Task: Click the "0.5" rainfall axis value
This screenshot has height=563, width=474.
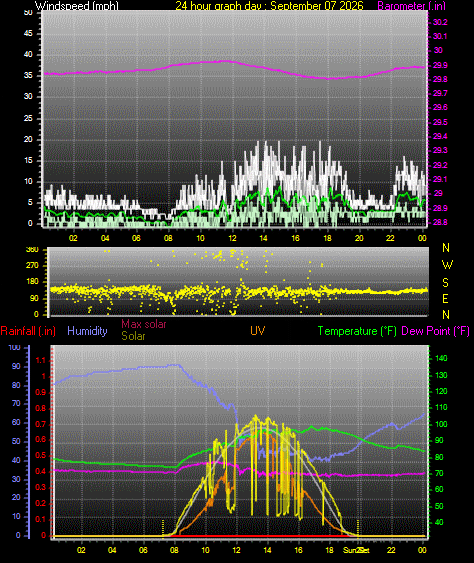Action: click(41, 456)
